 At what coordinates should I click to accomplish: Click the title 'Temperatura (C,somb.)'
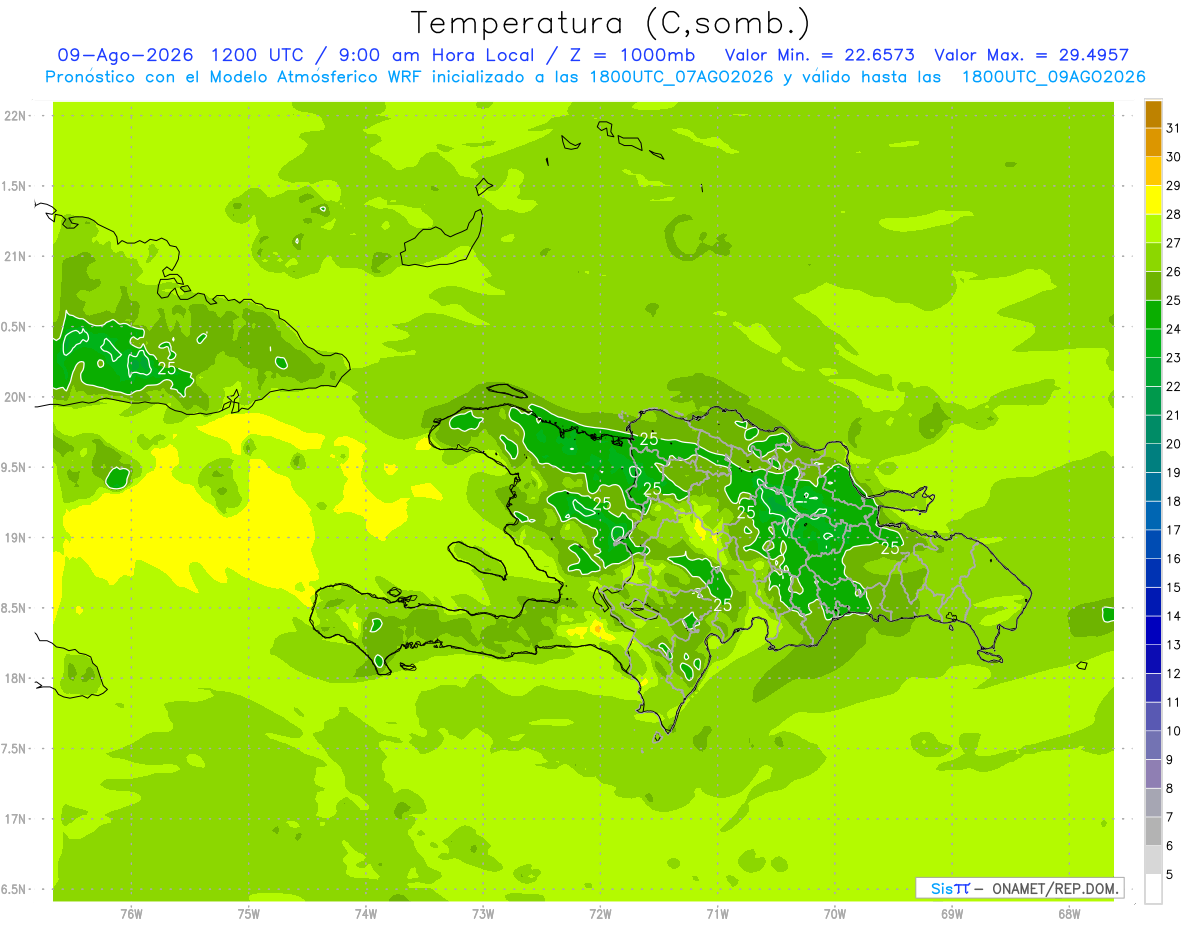(611, 23)
